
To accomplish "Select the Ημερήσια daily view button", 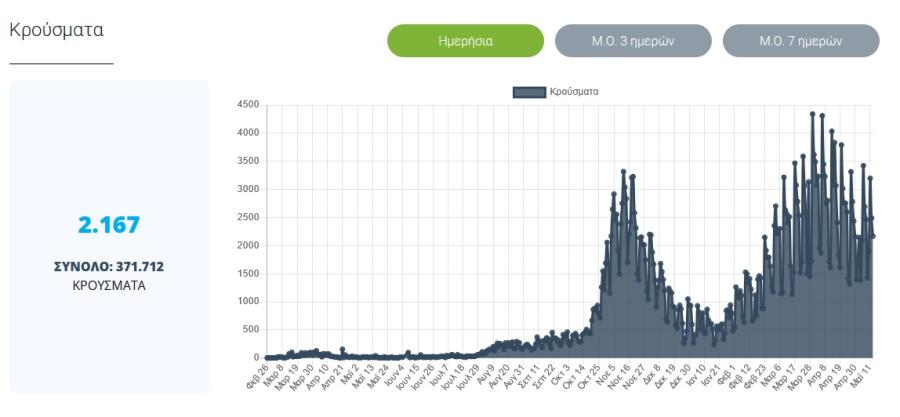I will [465, 41].
